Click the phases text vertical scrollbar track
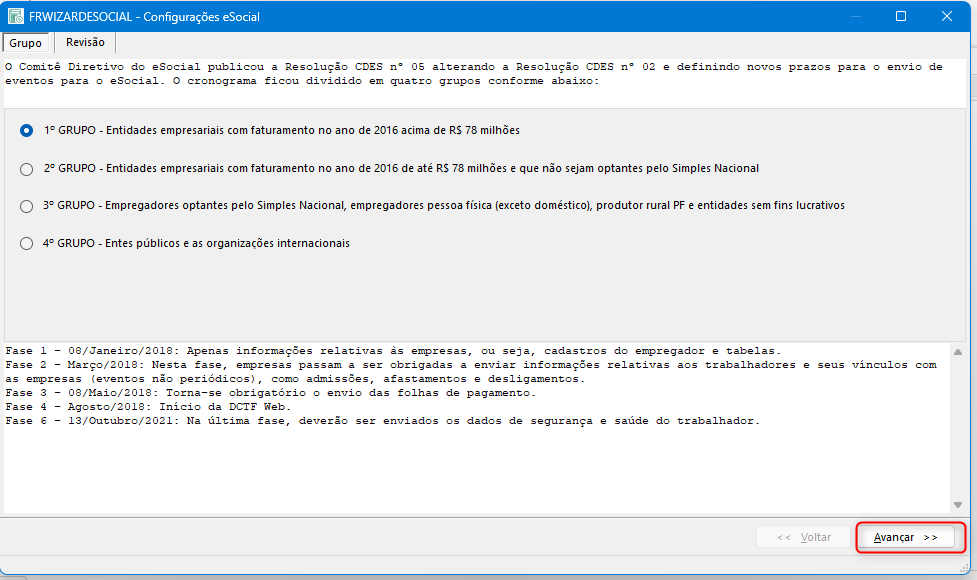977x580 pixels. tap(959, 430)
